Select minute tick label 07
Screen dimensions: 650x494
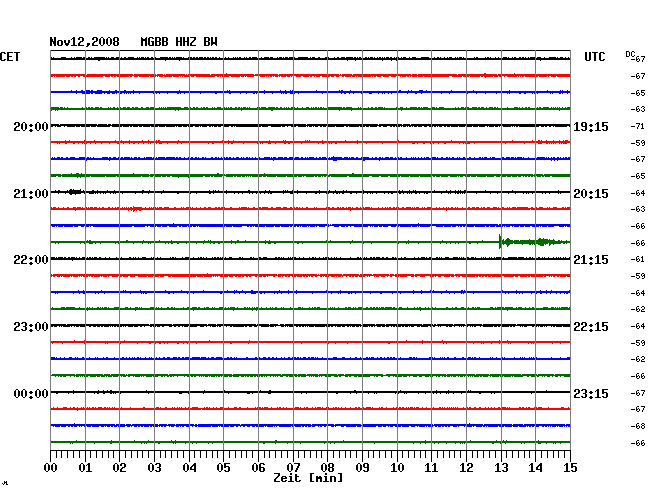pos(293,468)
